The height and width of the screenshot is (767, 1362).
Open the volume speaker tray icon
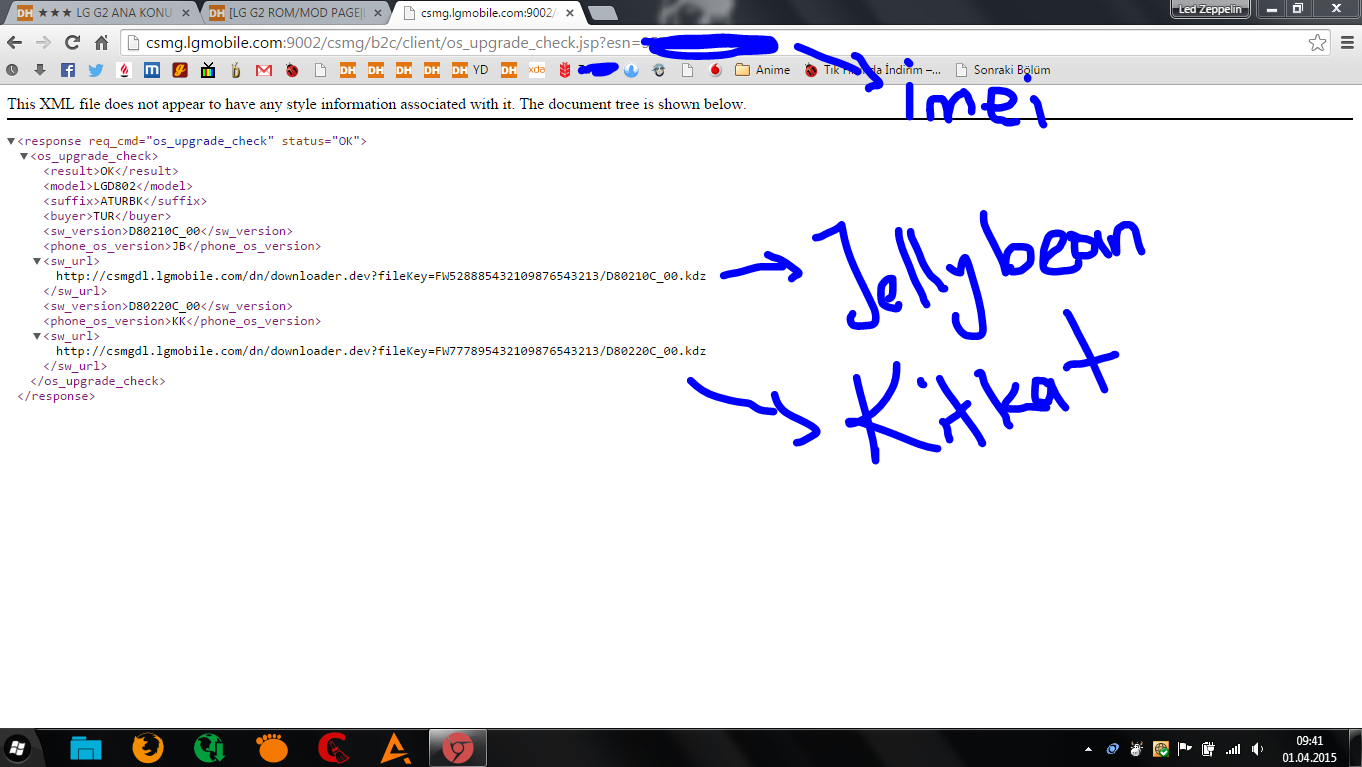(1256, 749)
